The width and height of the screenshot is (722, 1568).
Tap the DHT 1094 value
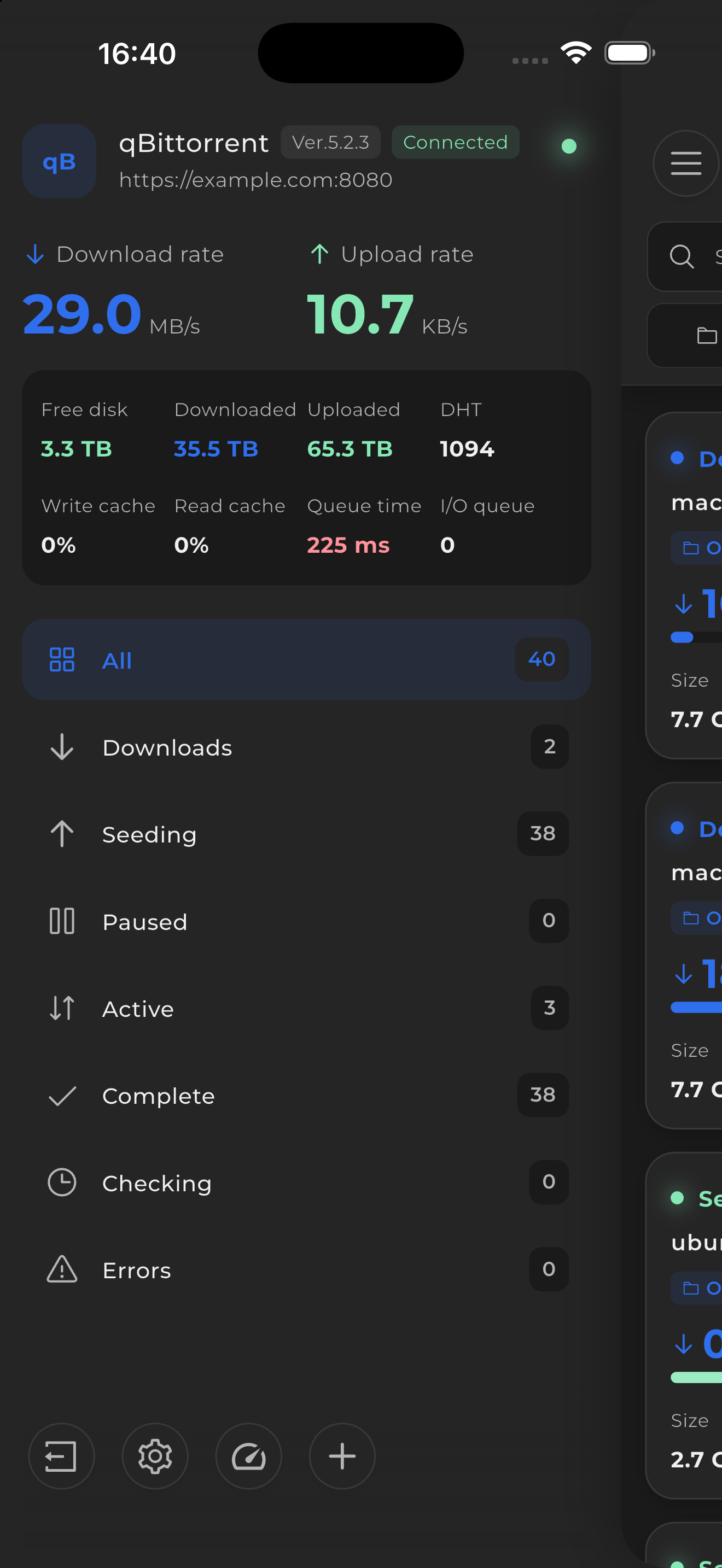[x=467, y=449]
